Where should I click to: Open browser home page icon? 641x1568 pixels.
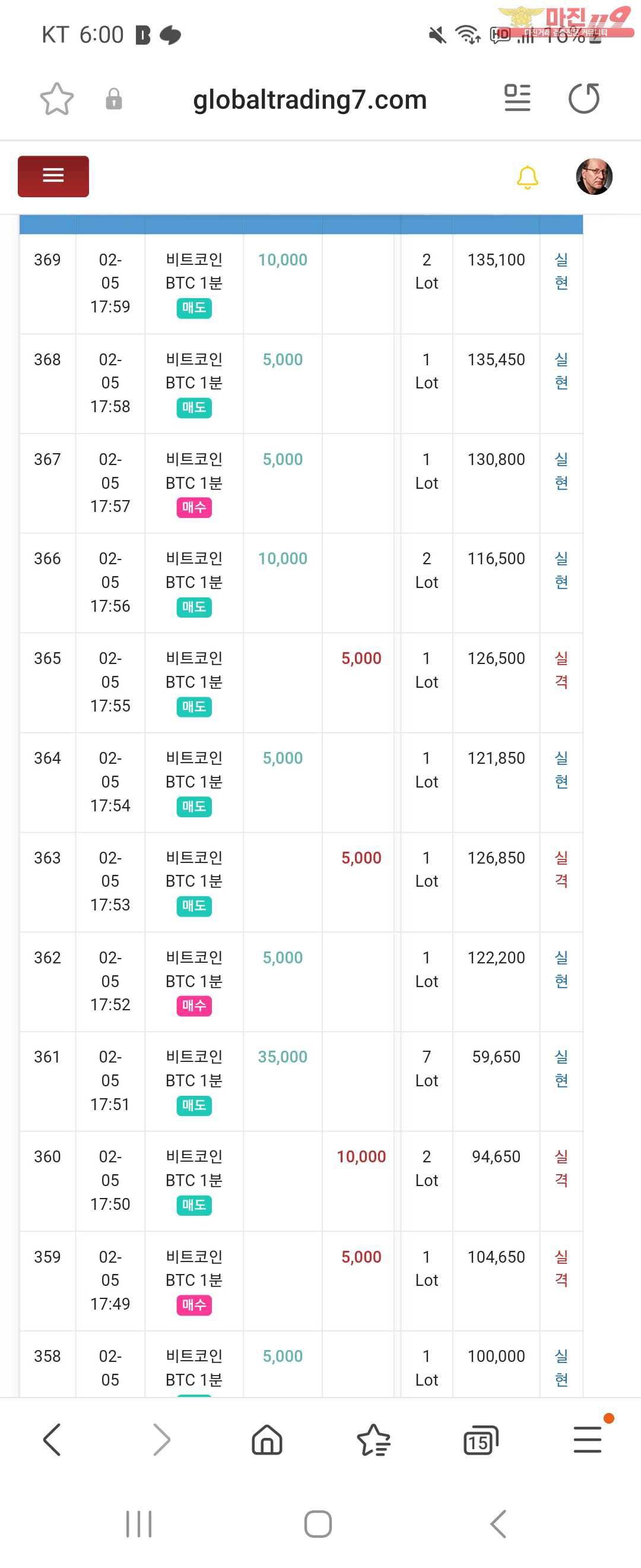coord(267,1440)
